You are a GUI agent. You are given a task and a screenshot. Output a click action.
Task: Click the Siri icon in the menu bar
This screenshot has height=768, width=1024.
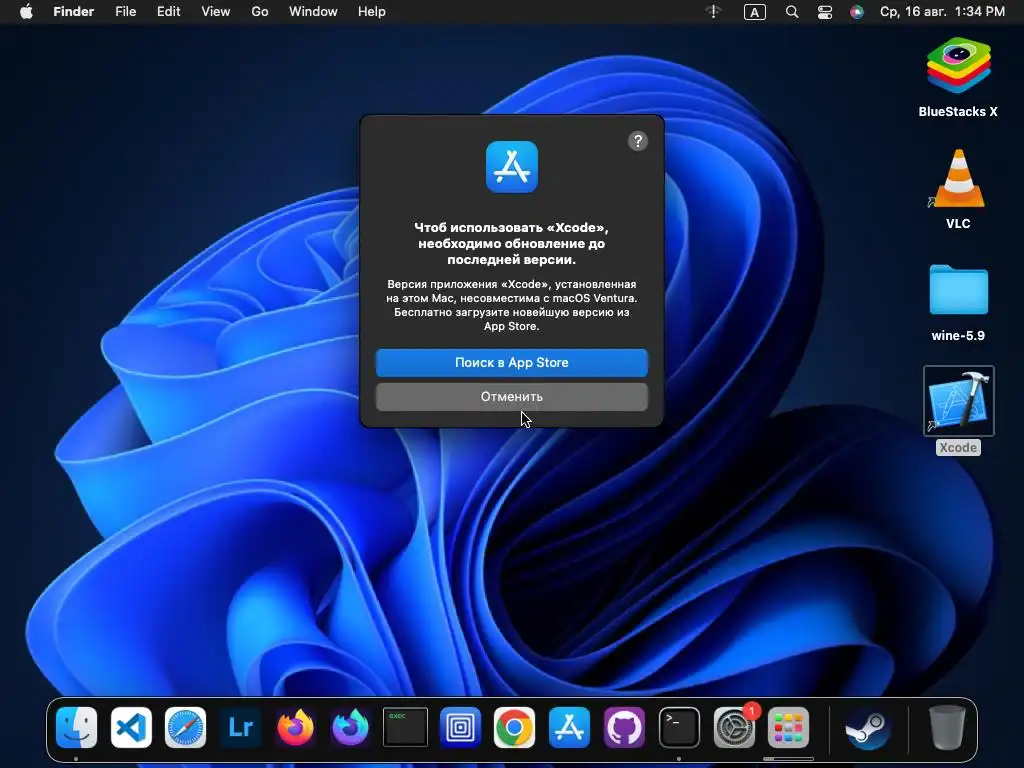tap(857, 12)
